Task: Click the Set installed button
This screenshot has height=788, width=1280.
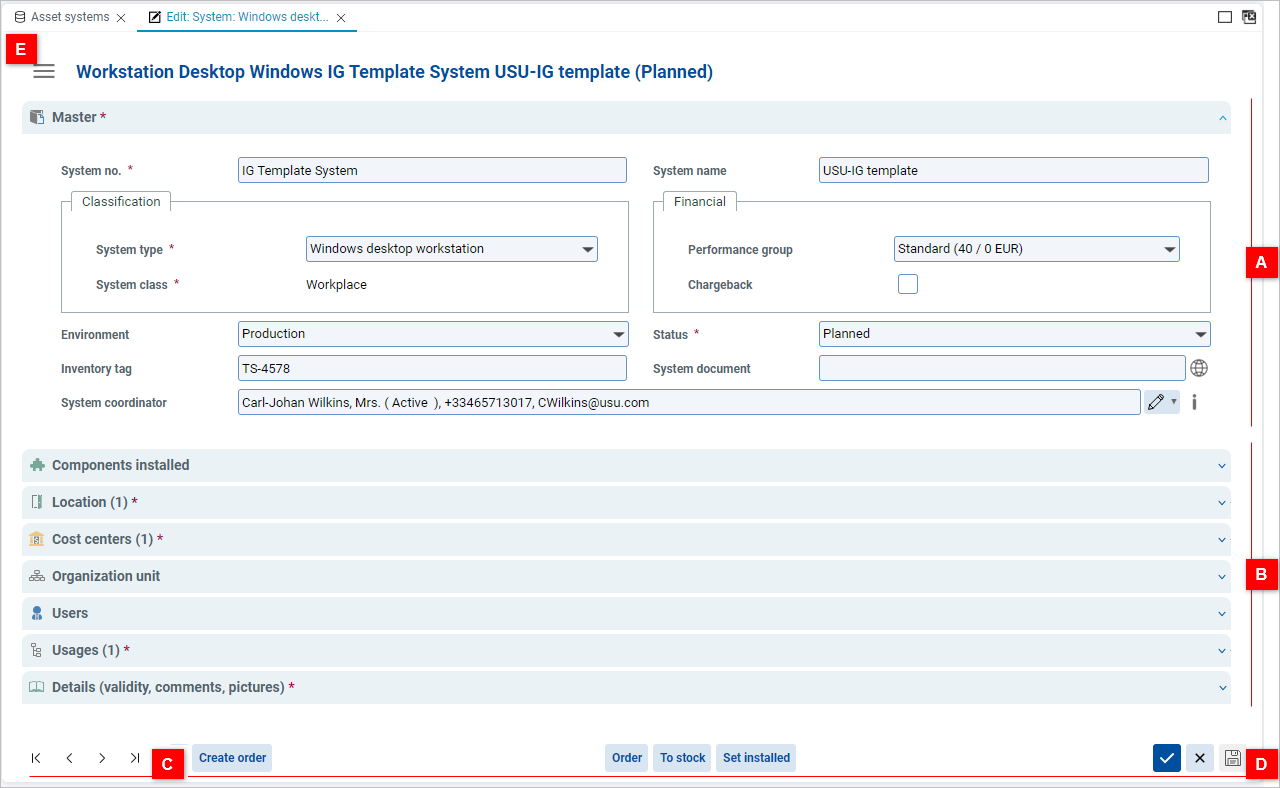Action: coord(756,758)
